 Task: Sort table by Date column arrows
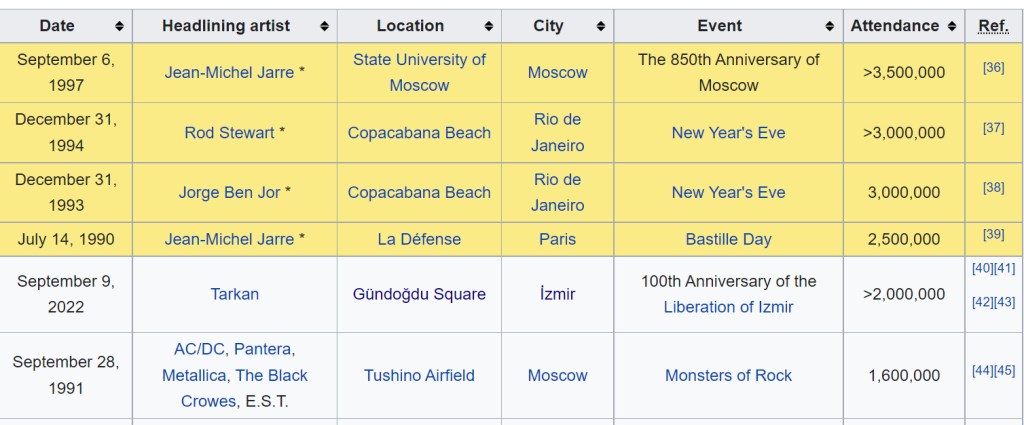coord(120,26)
